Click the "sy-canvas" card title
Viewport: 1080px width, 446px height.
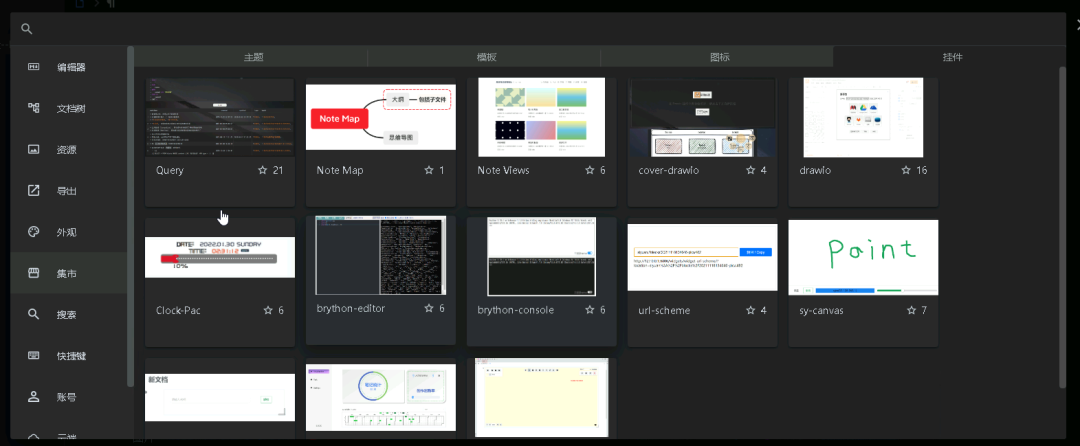(822, 310)
